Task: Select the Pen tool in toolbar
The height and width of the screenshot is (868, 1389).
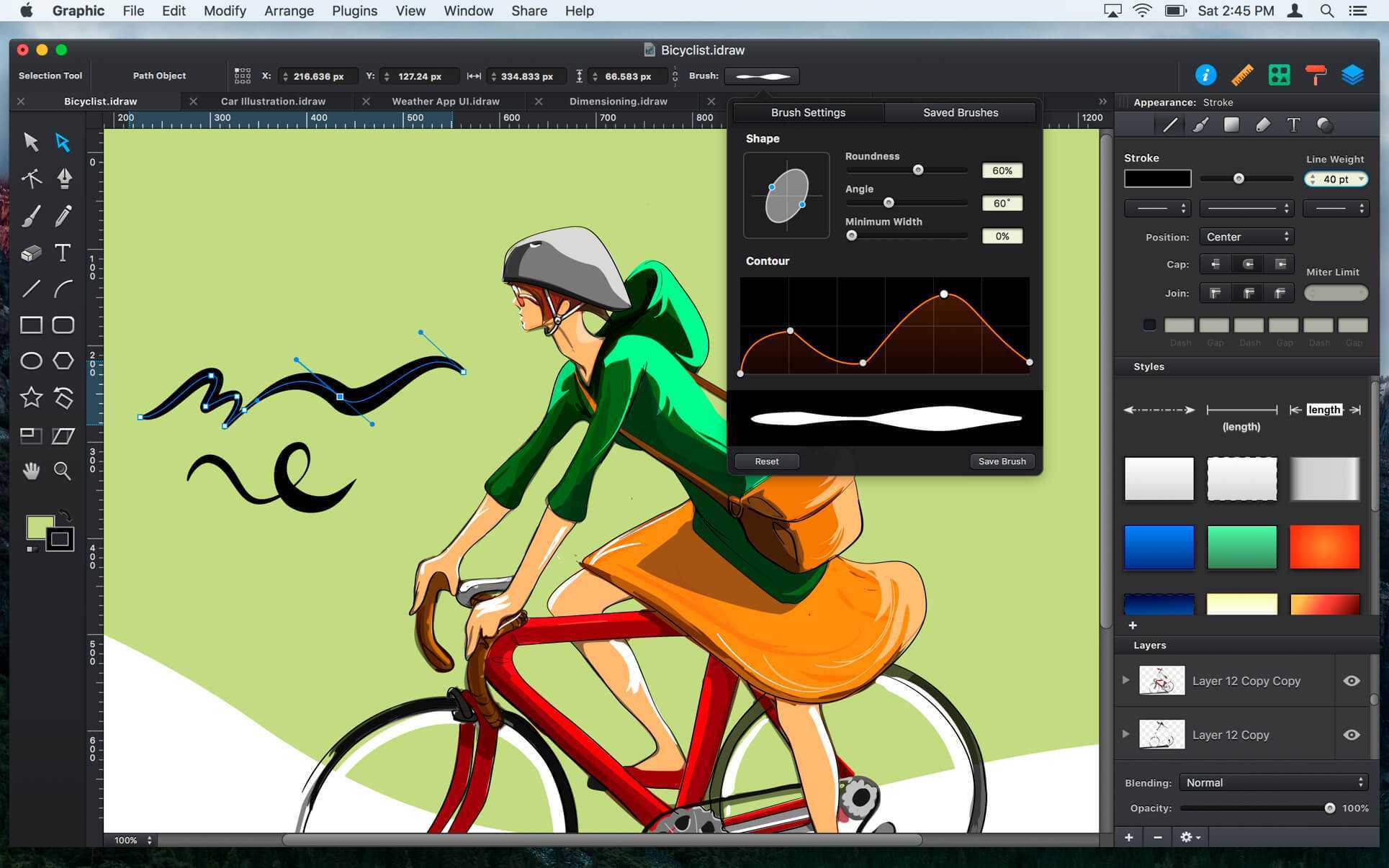Action: click(x=62, y=179)
